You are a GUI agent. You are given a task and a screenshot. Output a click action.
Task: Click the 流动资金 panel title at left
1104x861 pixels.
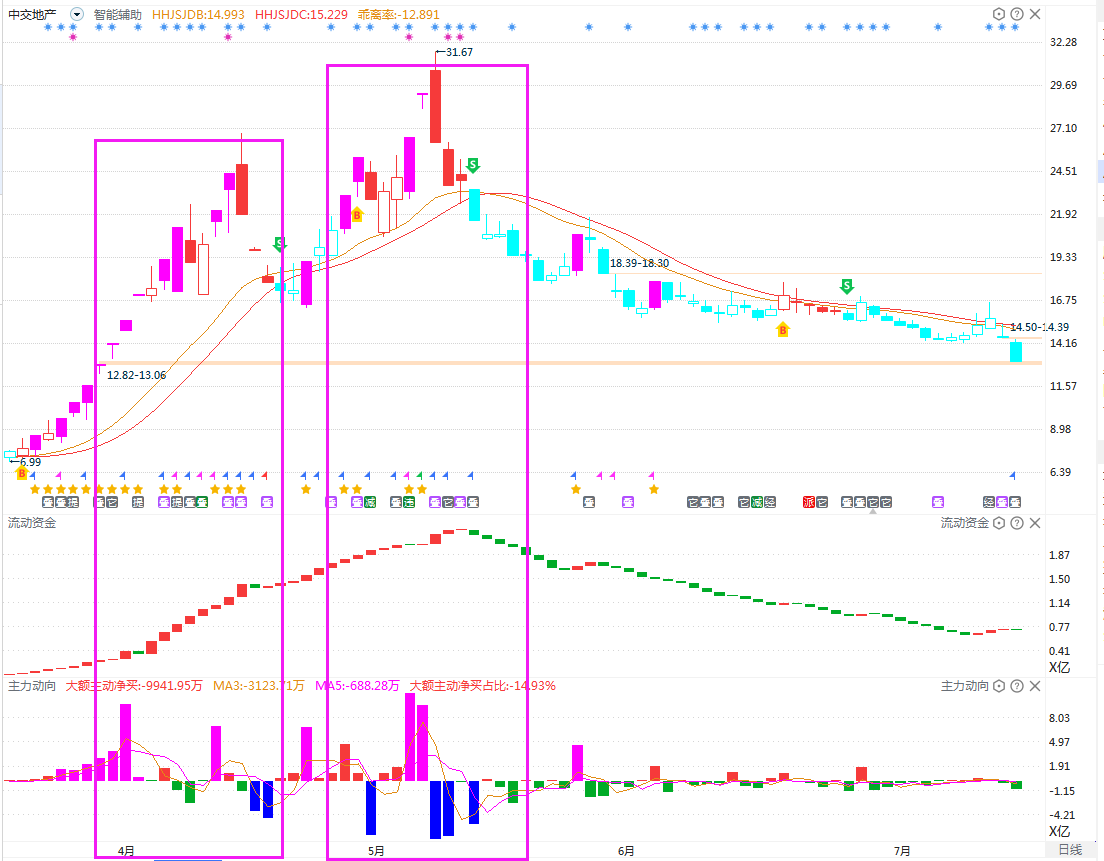click(x=32, y=523)
